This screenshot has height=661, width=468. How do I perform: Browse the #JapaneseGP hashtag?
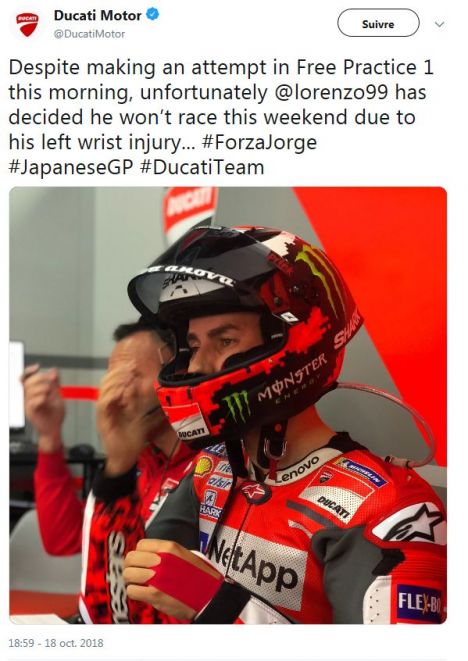[71, 167]
